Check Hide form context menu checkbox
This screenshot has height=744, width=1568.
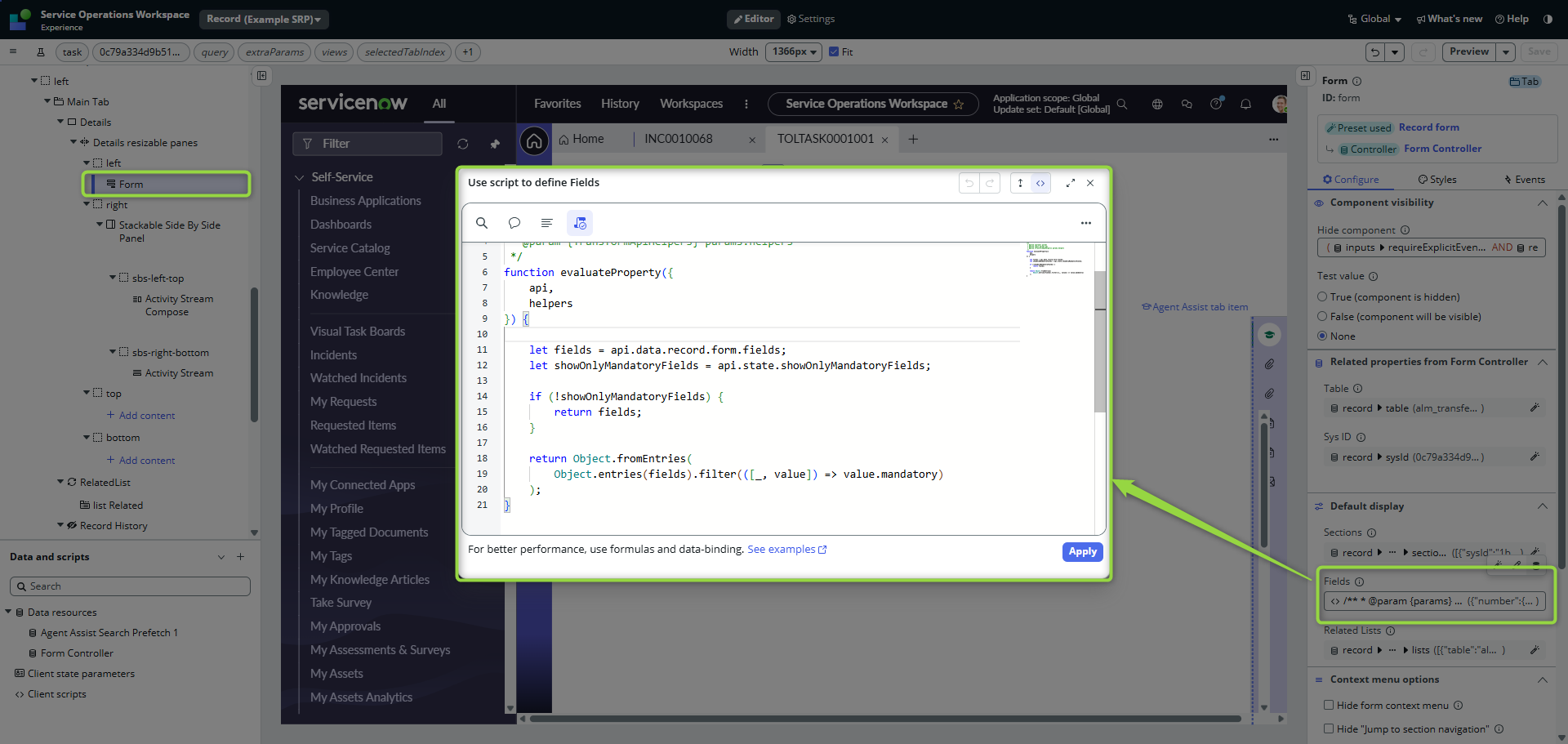(x=1329, y=705)
